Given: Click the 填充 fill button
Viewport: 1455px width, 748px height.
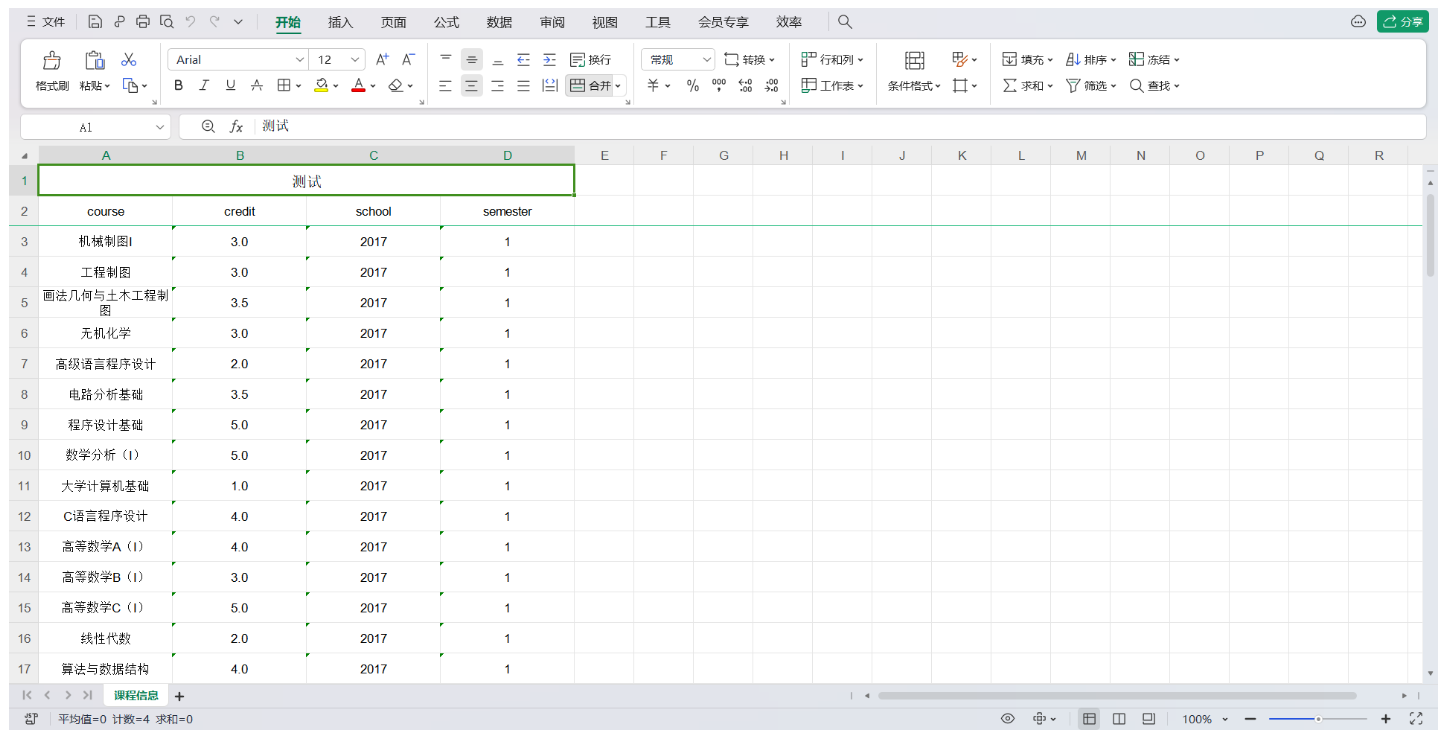Looking at the screenshot, I should pos(1028,60).
